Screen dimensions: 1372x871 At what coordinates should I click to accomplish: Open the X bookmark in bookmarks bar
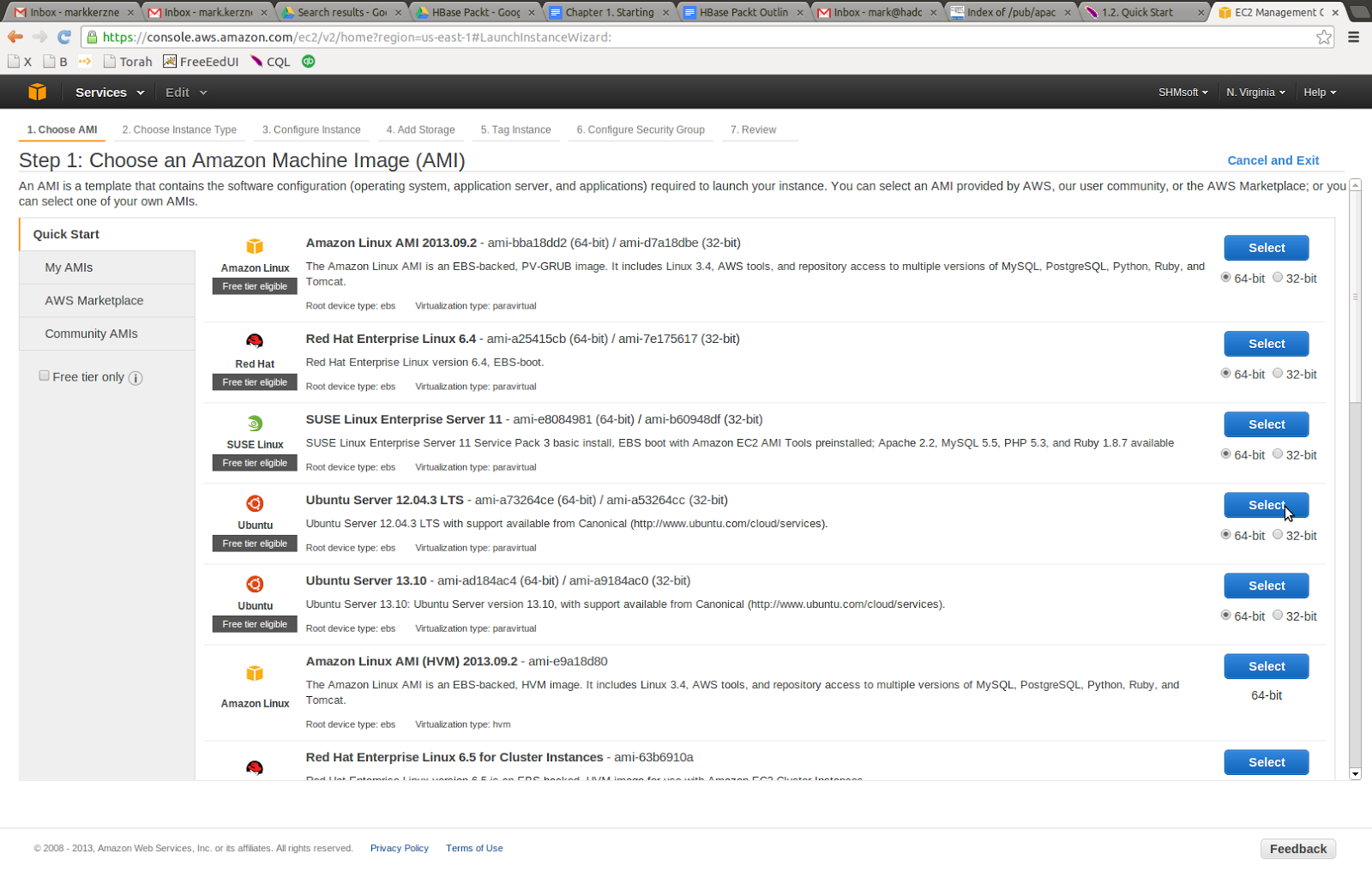[20, 62]
